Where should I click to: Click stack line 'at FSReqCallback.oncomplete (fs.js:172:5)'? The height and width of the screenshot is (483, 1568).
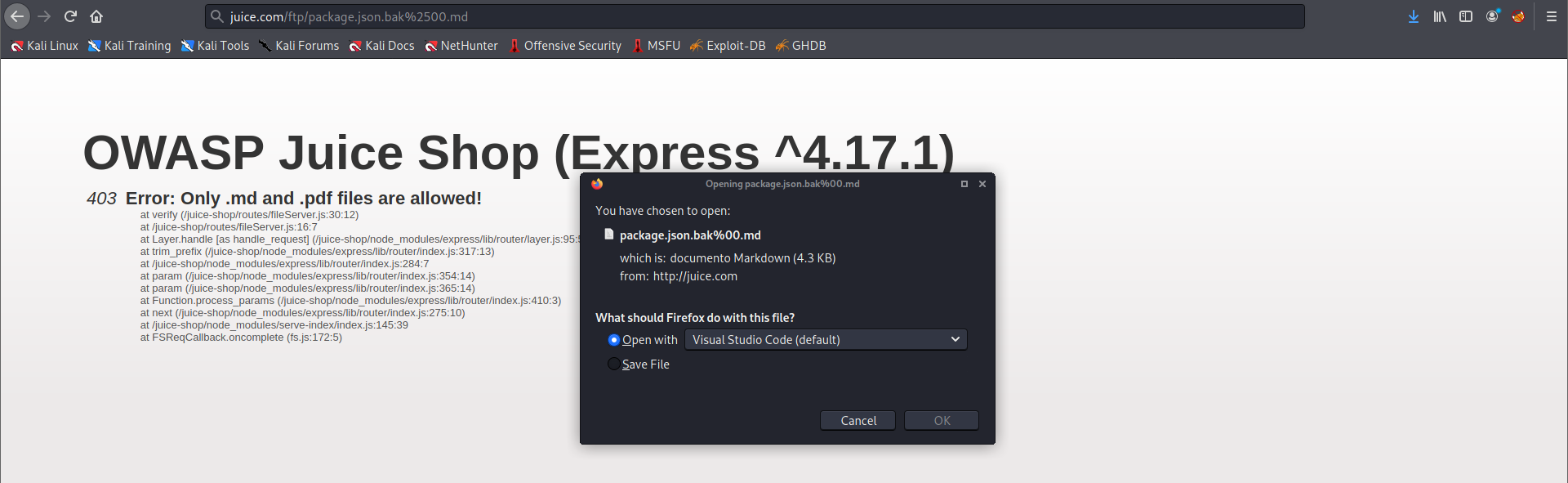(x=241, y=338)
